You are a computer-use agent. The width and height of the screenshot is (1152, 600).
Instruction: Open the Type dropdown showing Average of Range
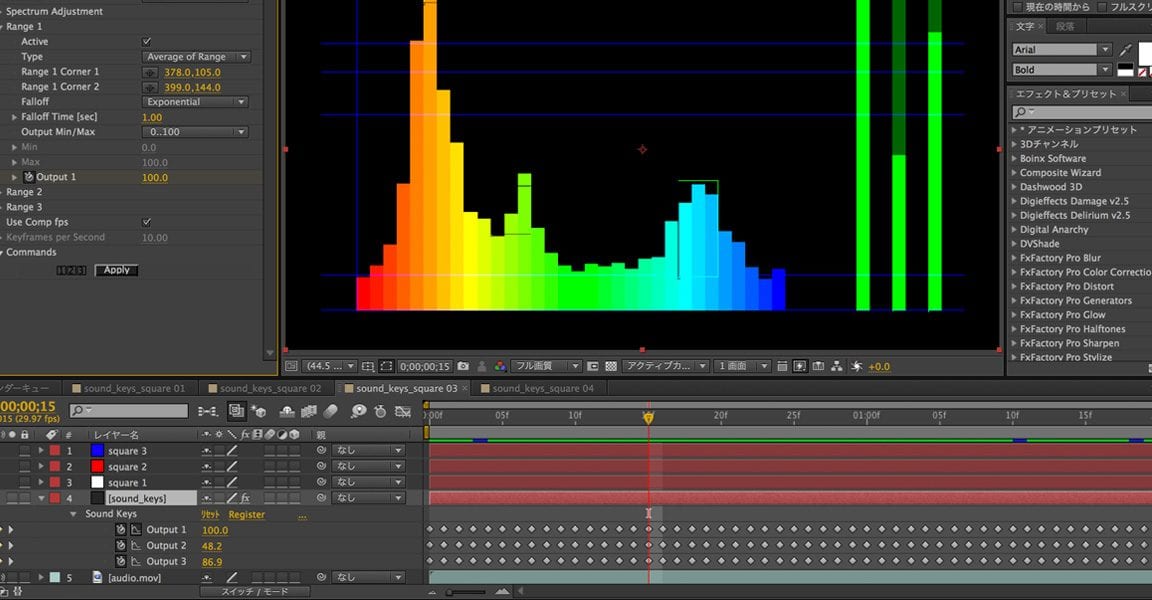click(x=196, y=56)
